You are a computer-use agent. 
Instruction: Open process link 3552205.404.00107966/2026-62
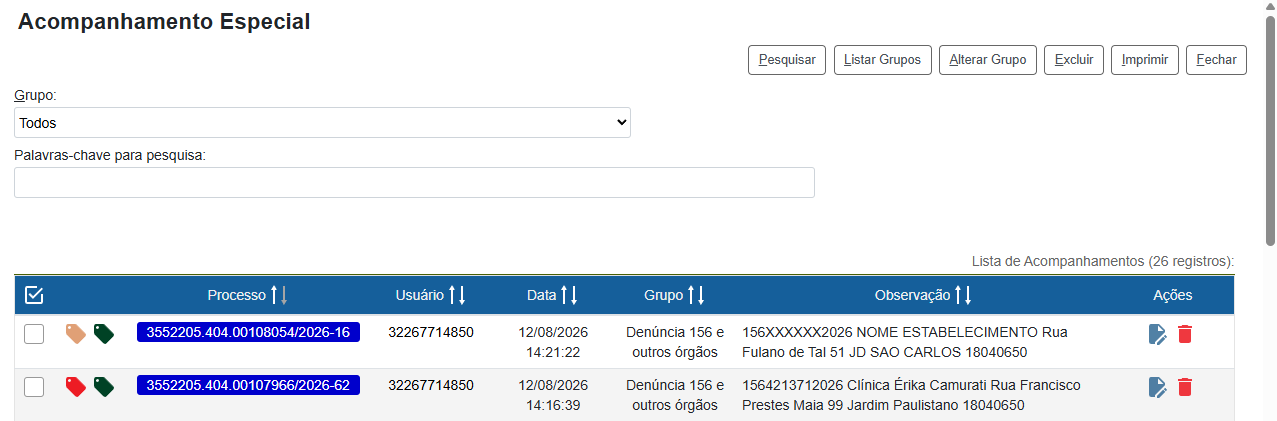tap(248, 385)
